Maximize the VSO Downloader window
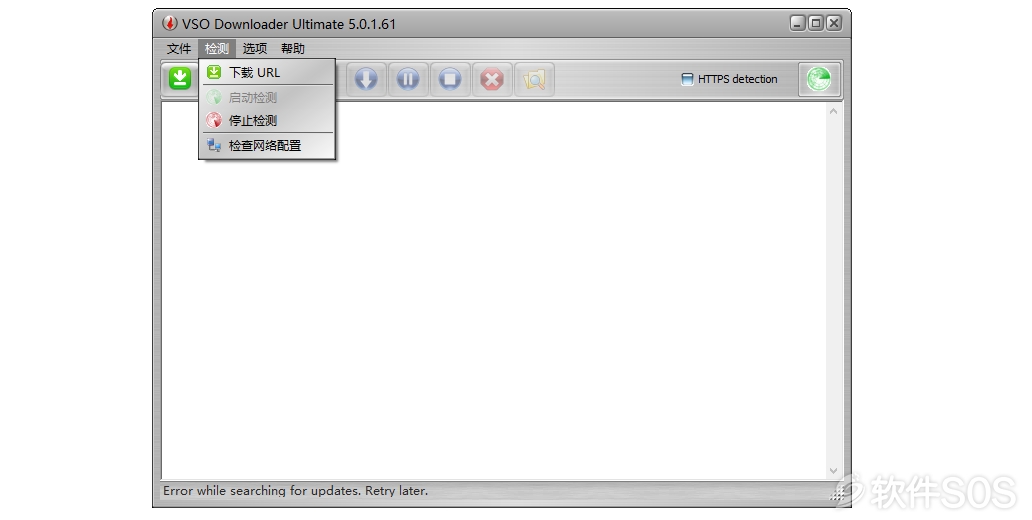This screenshot has height=520, width=1032. coord(815,23)
